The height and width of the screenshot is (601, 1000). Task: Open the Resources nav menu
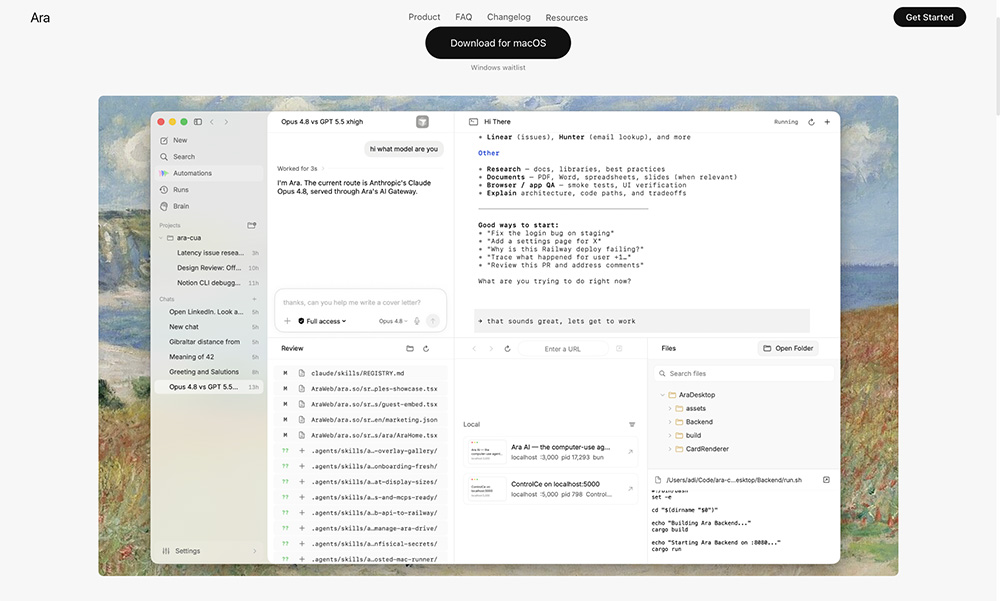pyautogui.click(x=566, y=18)
